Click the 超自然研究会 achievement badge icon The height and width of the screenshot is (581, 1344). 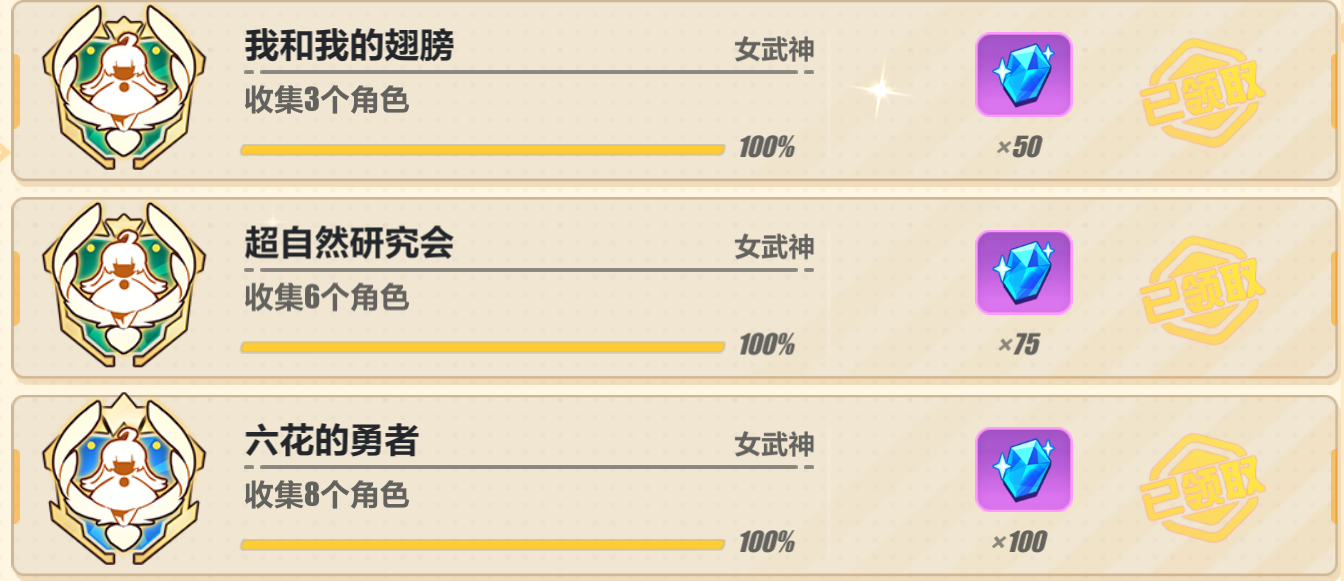click(125, 284)
